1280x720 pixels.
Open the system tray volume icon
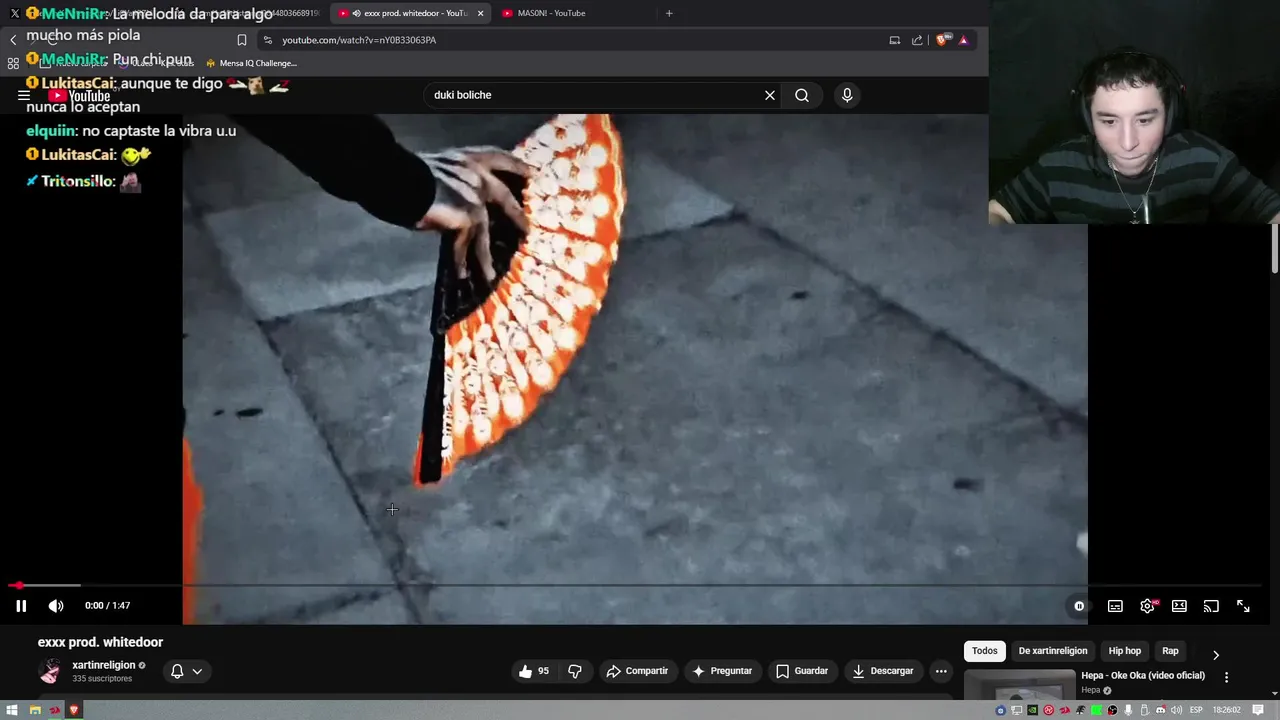click(x=1176, y=710)
